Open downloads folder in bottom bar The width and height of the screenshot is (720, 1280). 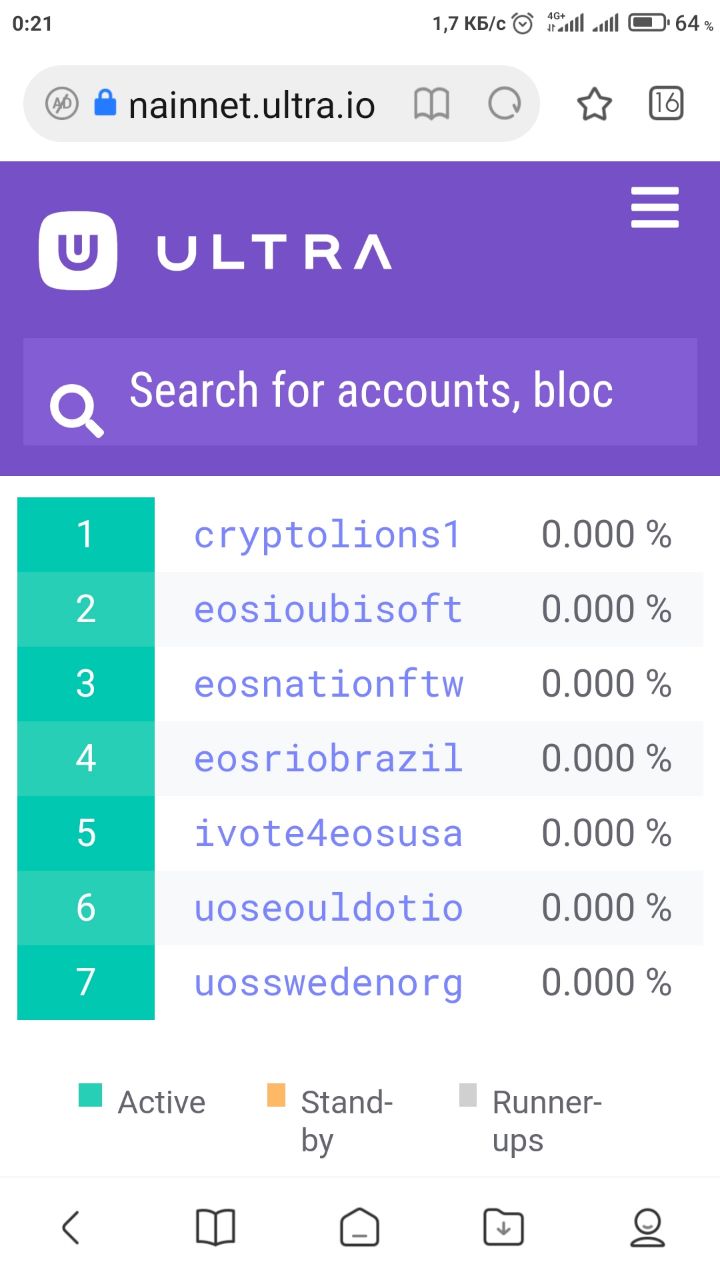click(503, 1227)
